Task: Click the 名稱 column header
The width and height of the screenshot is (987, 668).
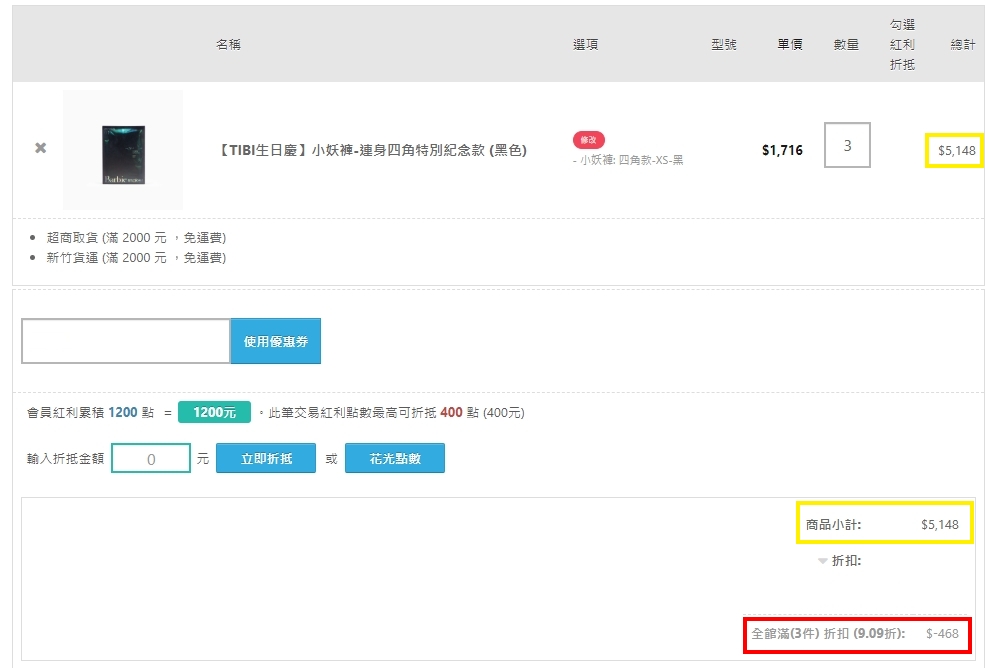Action: (x=228, y=45)
